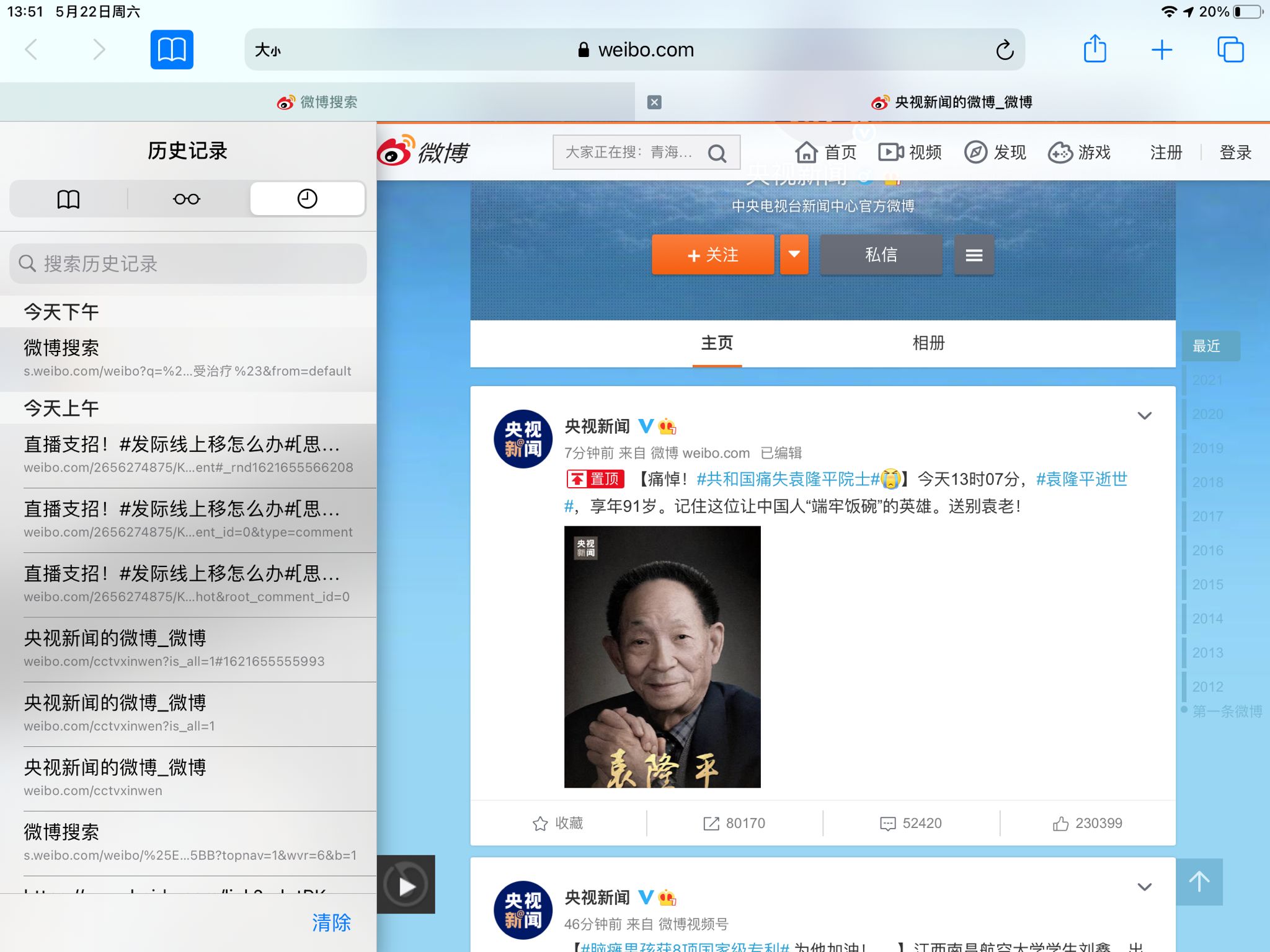Image resolution: width=1270 pixels, height=952 pixels.
Task: Show the reading list in sidebar
Action: pyautogui.click(x=187, y=199)
